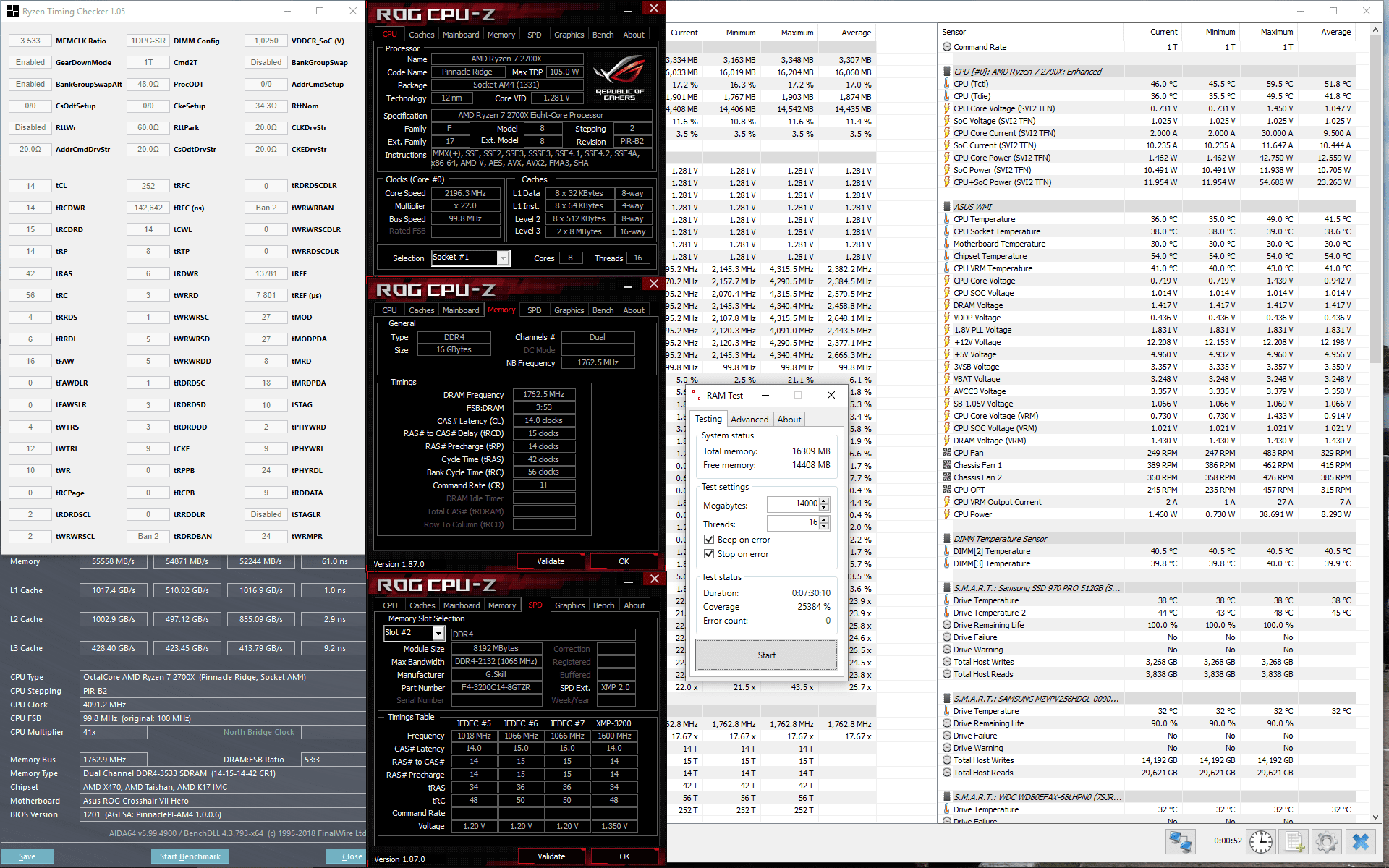Increase Megabytes value with up arrow
The width and height of the screenshot is (1389, 868).
[x=824, y=501]
